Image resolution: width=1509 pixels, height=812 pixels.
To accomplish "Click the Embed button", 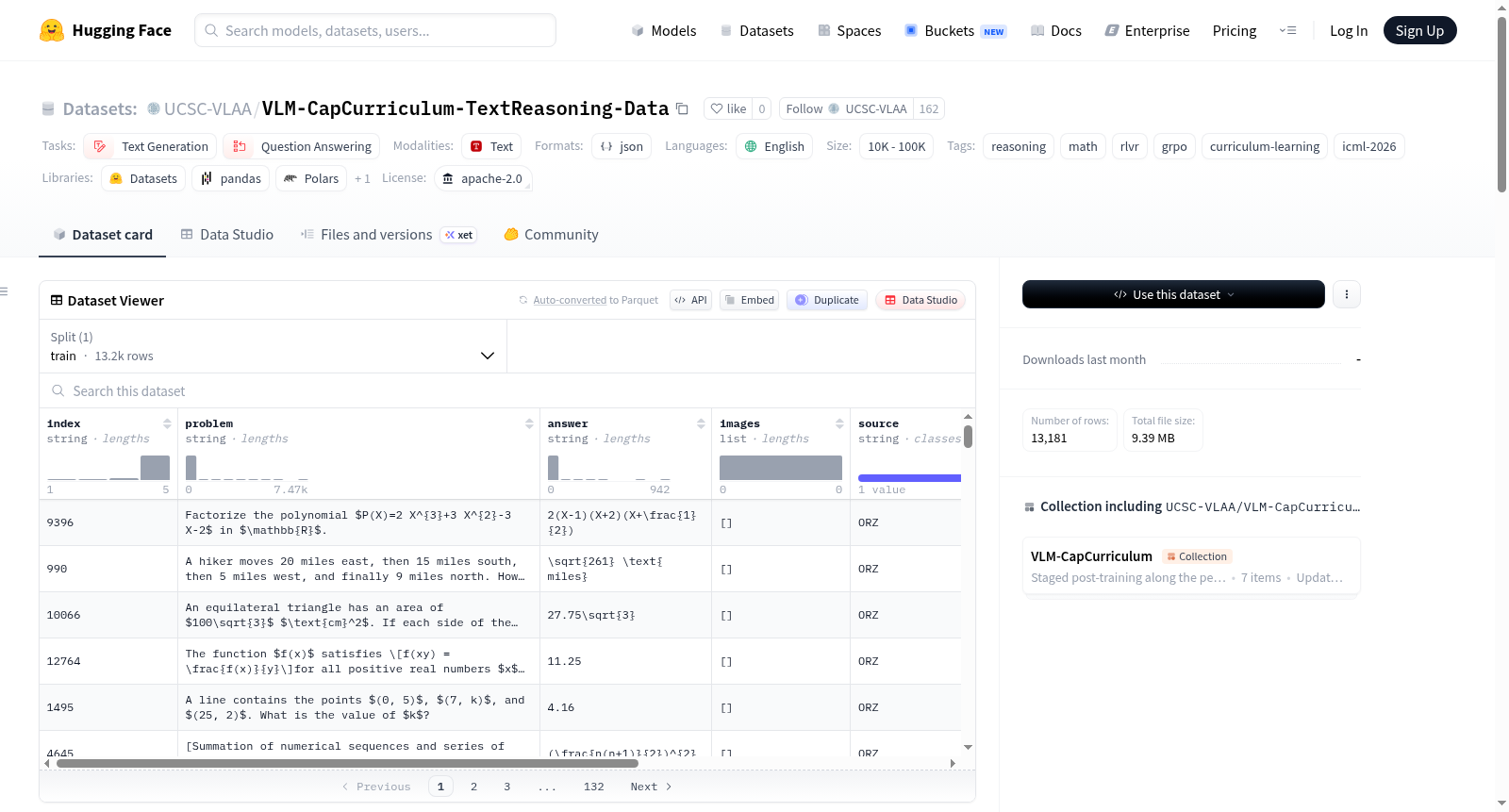I will [749, 301].
